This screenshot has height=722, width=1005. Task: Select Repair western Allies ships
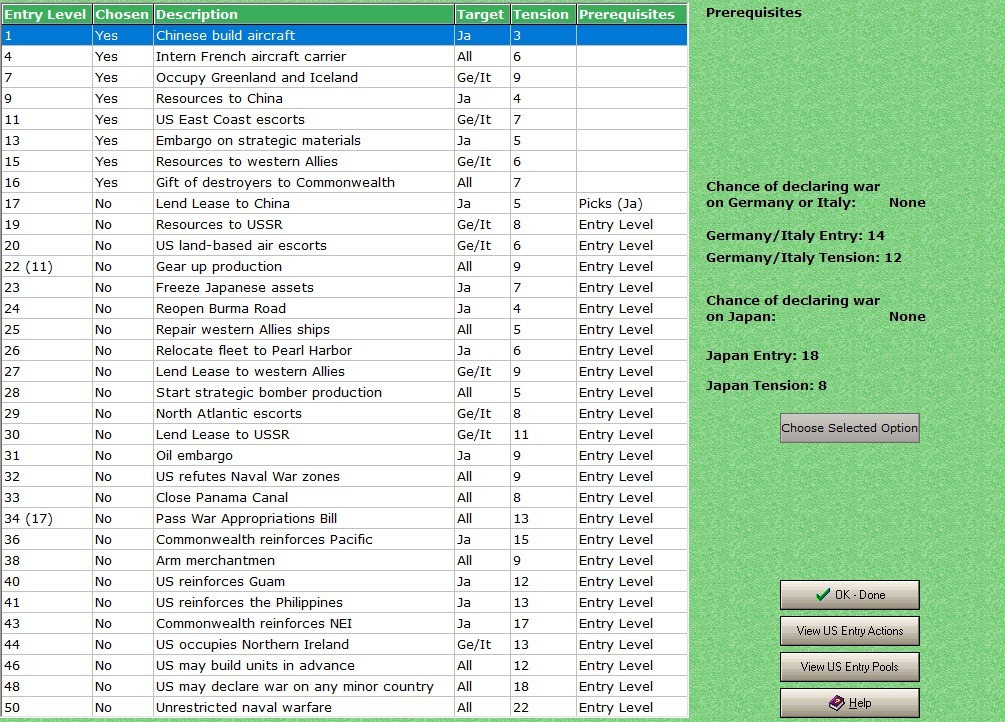[345, 330]
